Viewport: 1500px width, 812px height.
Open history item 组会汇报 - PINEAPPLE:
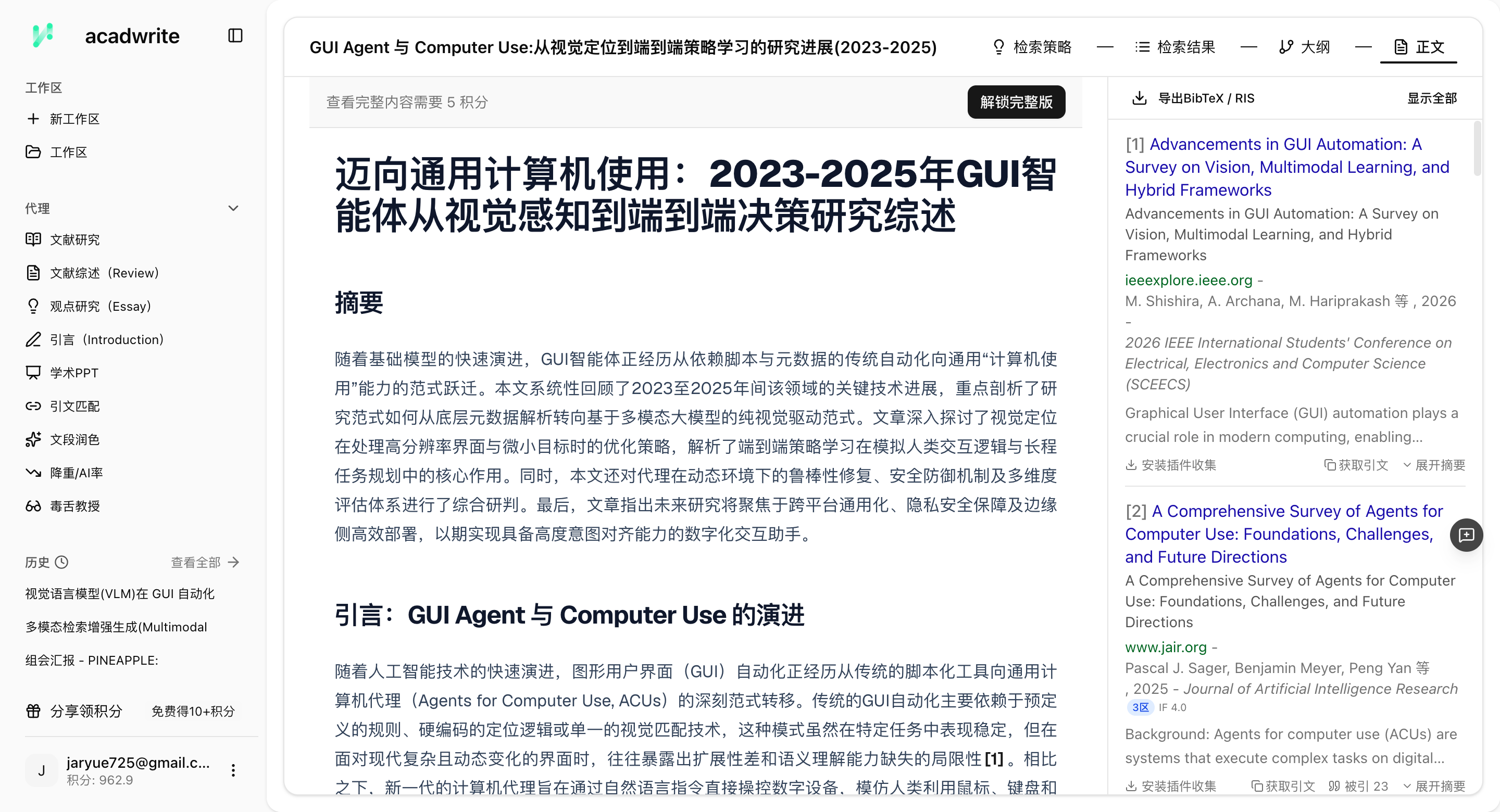(92, 660)
